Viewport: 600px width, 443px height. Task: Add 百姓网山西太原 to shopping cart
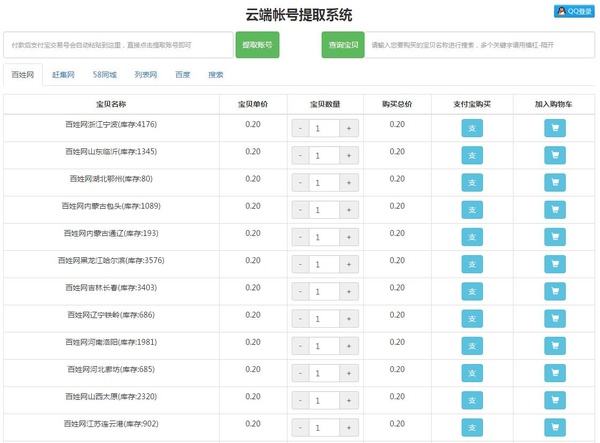tap(555, 400)
